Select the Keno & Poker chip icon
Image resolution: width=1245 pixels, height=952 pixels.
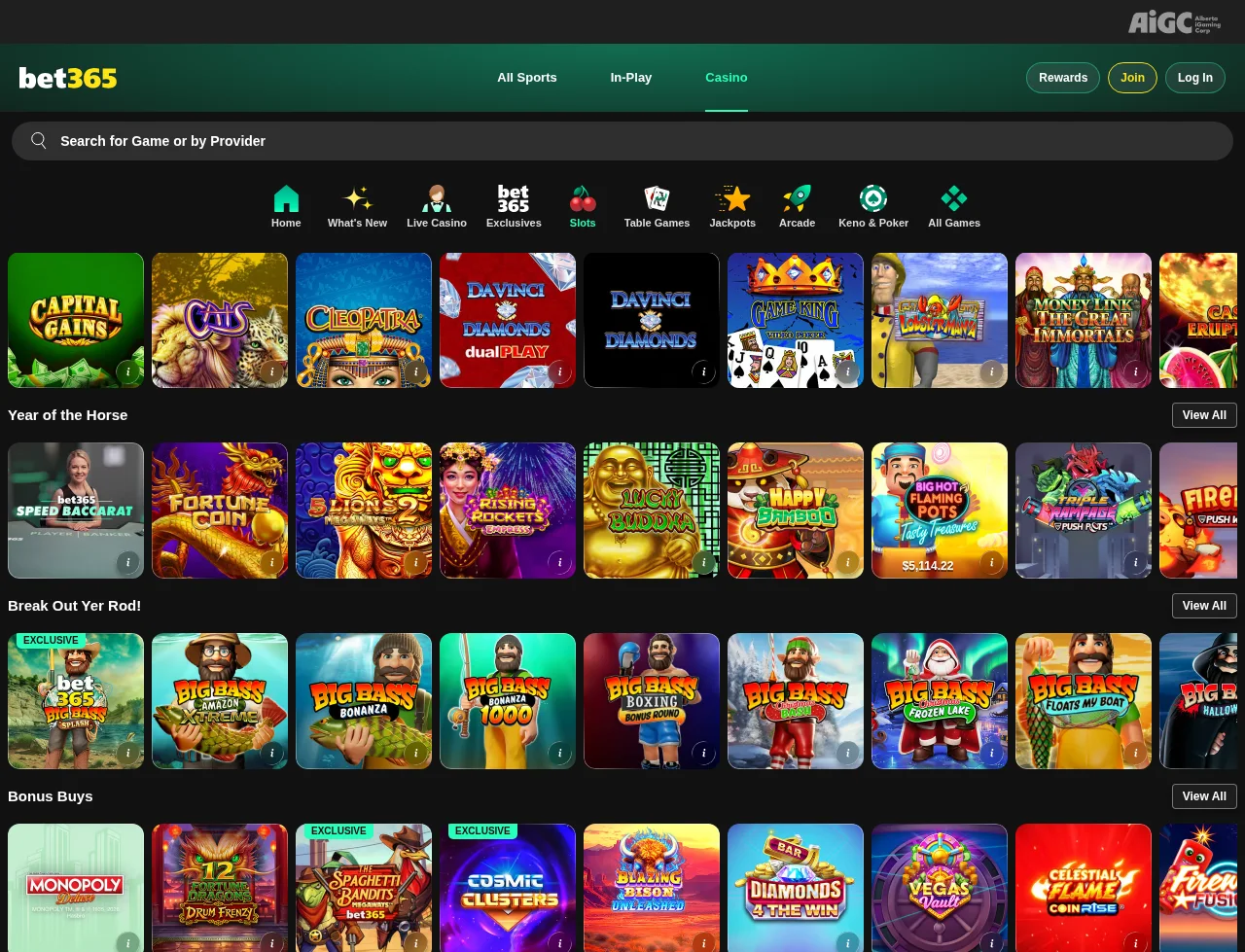click(873, 198)
